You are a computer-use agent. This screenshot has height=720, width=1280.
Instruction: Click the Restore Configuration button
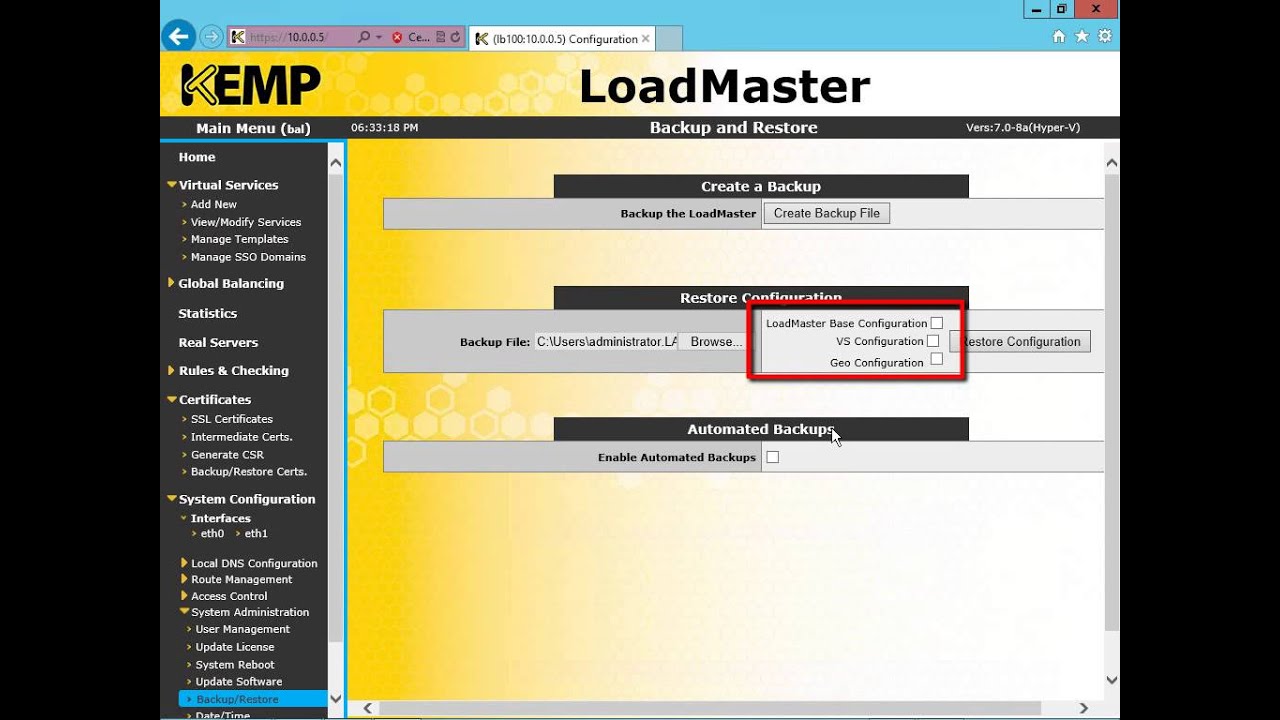[x=1020, y=341]
